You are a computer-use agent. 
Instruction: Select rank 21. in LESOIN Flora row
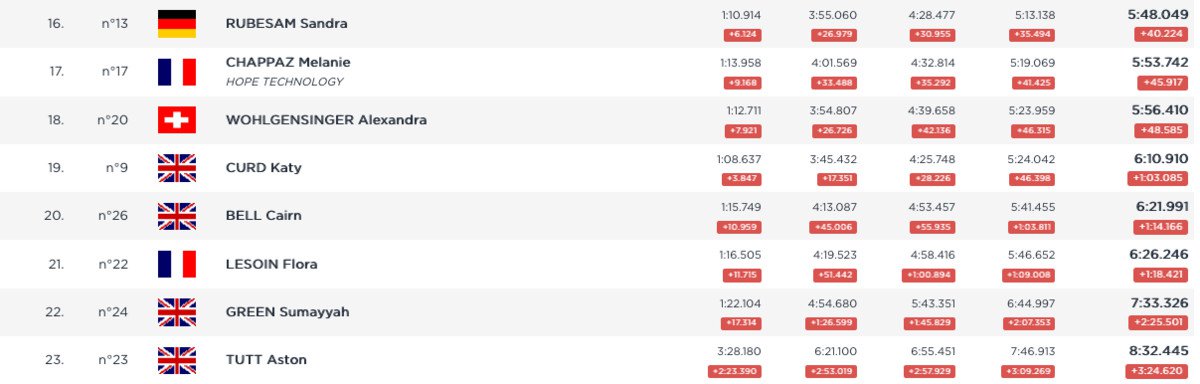point(55,264)
